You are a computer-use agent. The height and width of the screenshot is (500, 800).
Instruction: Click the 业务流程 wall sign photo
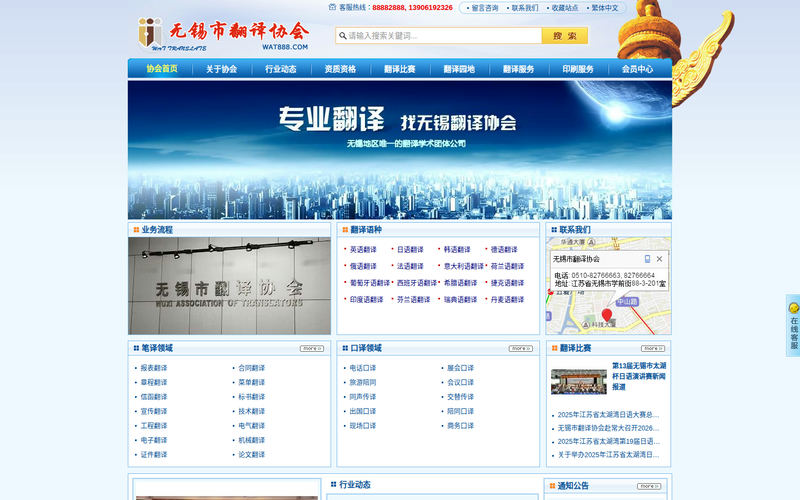(x=230, y=286)
